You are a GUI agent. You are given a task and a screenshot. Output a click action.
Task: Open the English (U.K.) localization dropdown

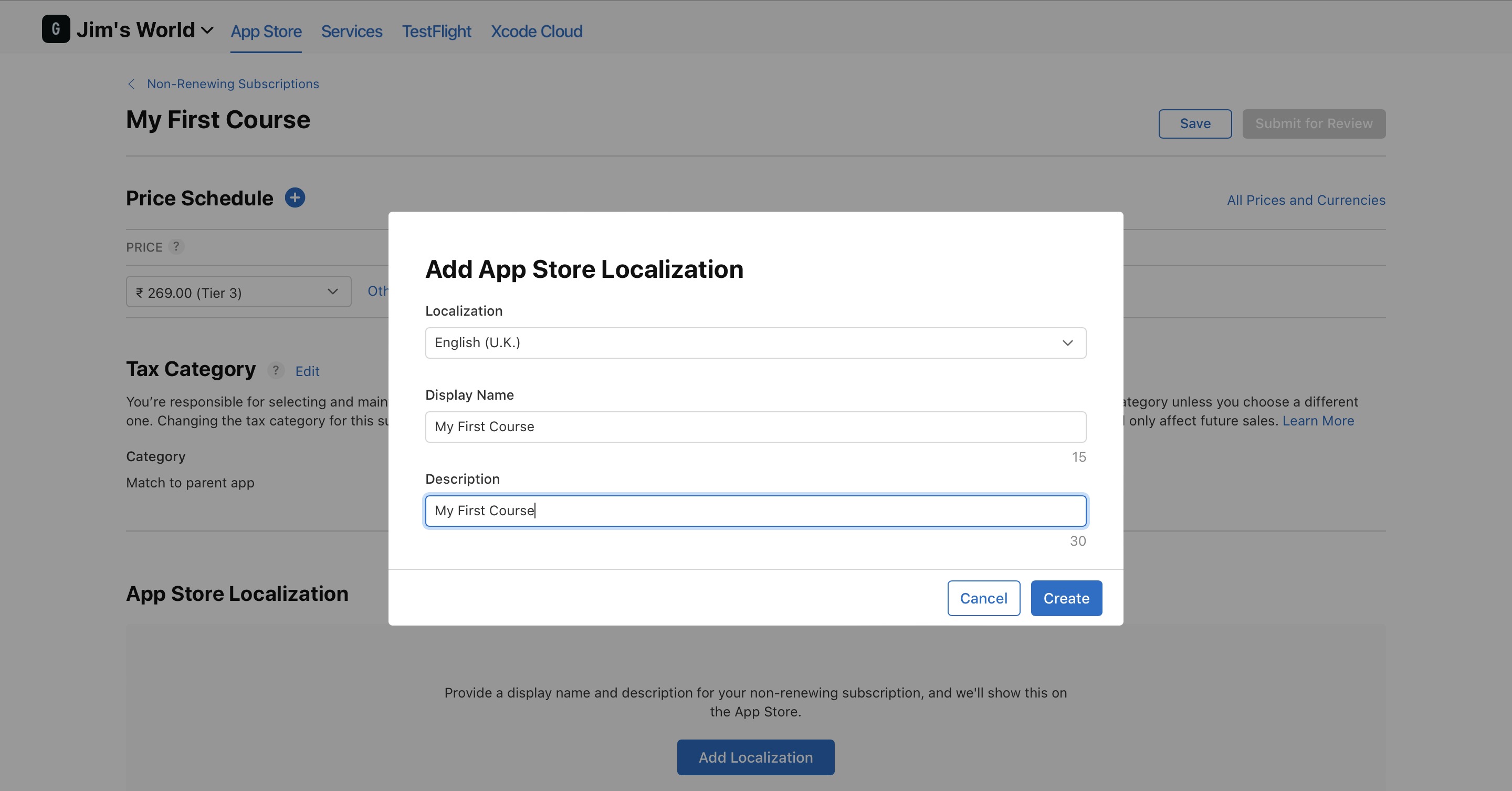click(x=755, y=343)
